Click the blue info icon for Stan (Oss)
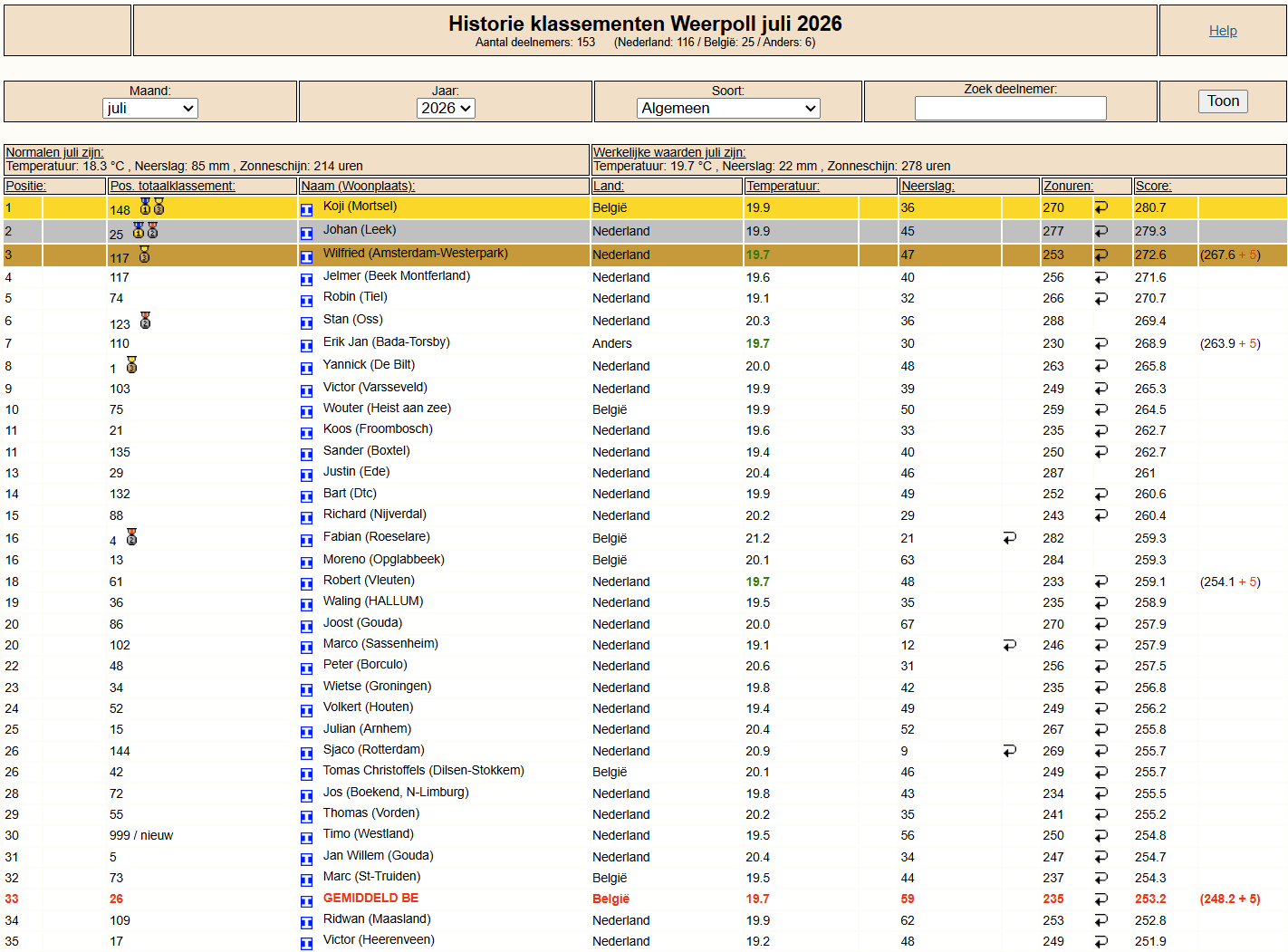This screenshot has width=1288, height=952. (x=306, y=322)
